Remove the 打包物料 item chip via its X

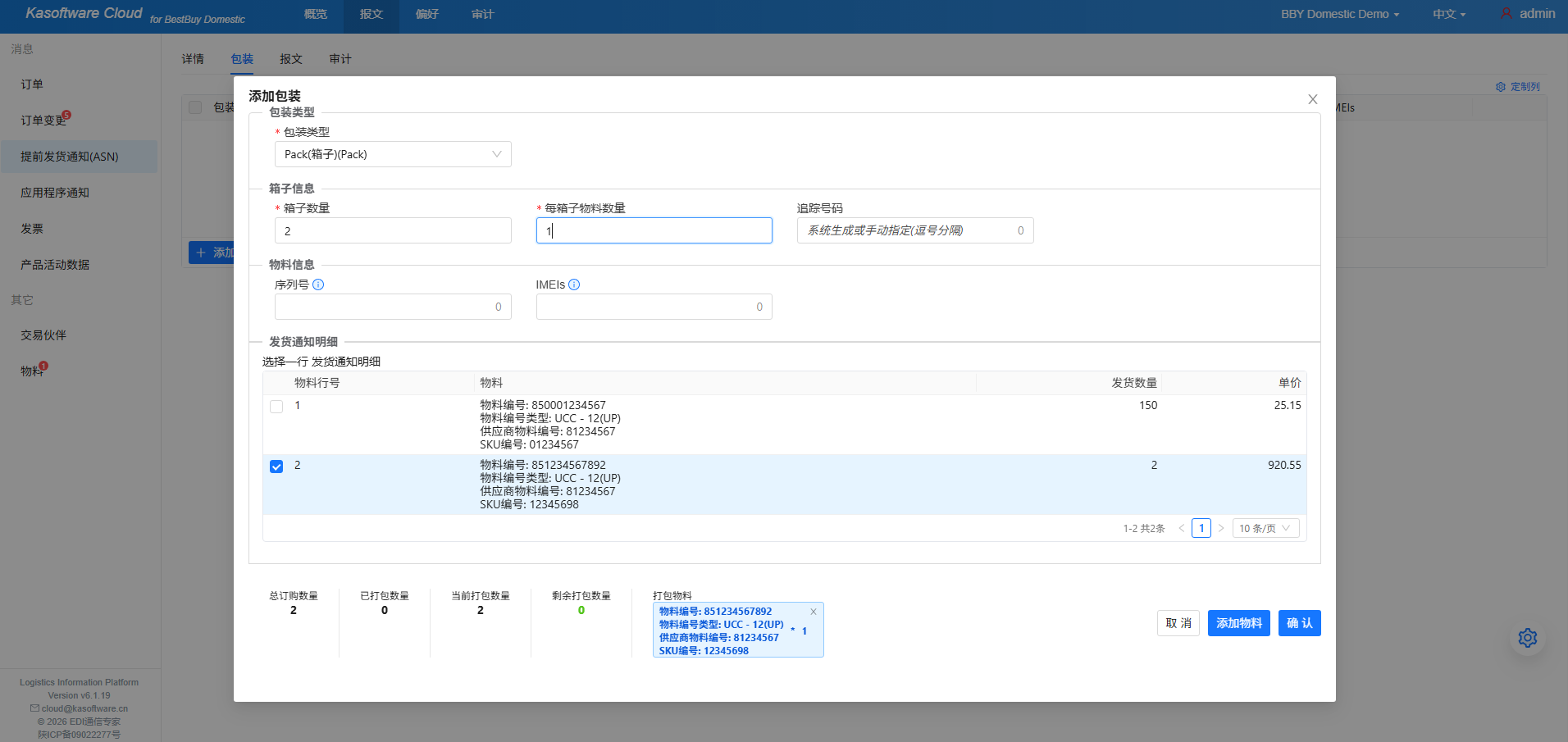tap(814, 612)
